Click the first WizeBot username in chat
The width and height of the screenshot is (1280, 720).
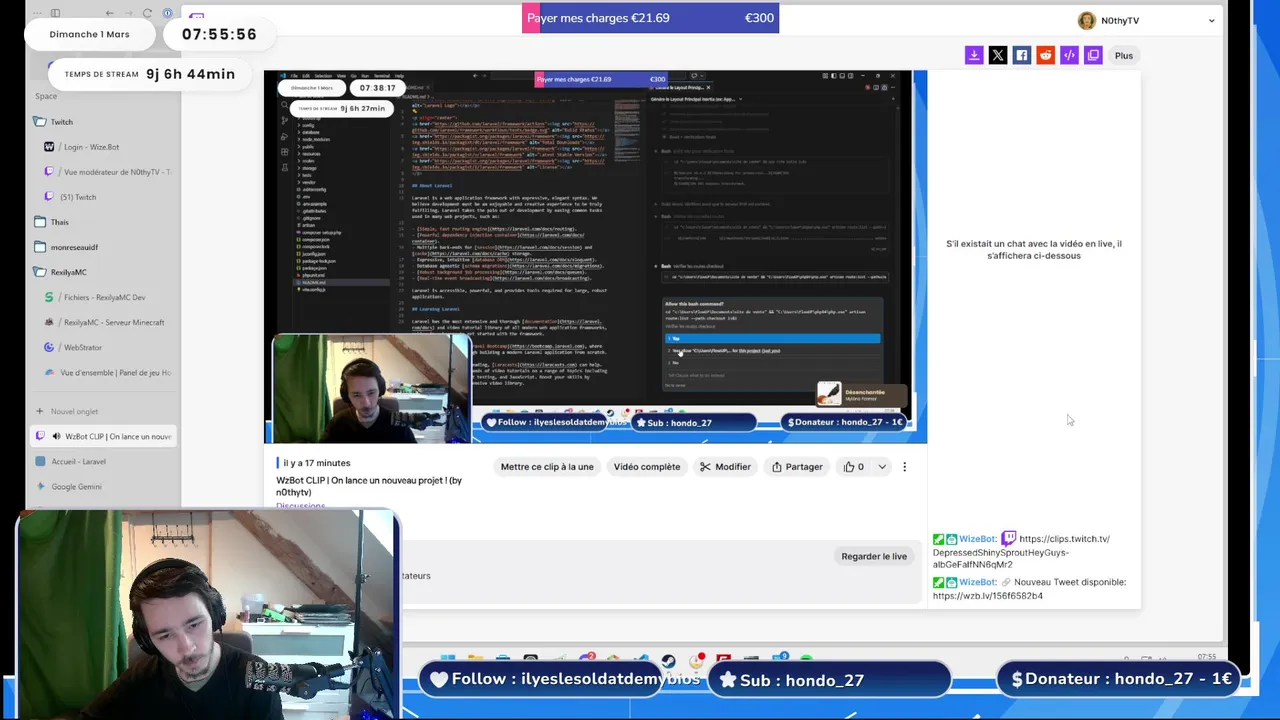pyautogui.click(x=977, y=539)
